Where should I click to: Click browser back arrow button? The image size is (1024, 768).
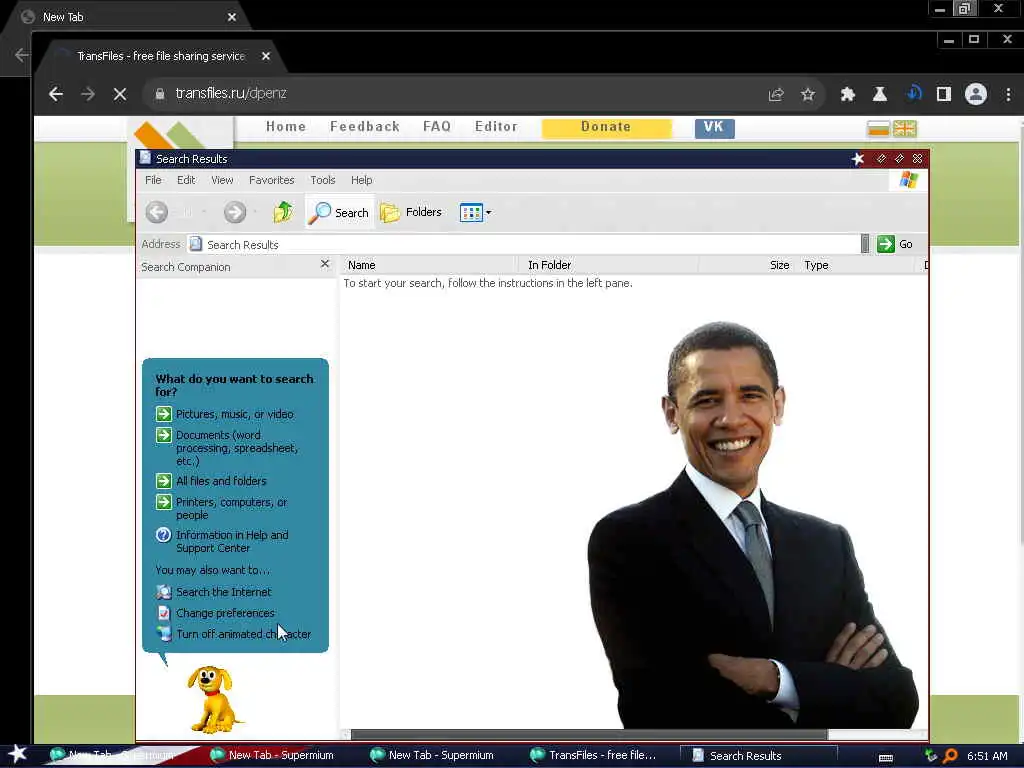point(56,94)
